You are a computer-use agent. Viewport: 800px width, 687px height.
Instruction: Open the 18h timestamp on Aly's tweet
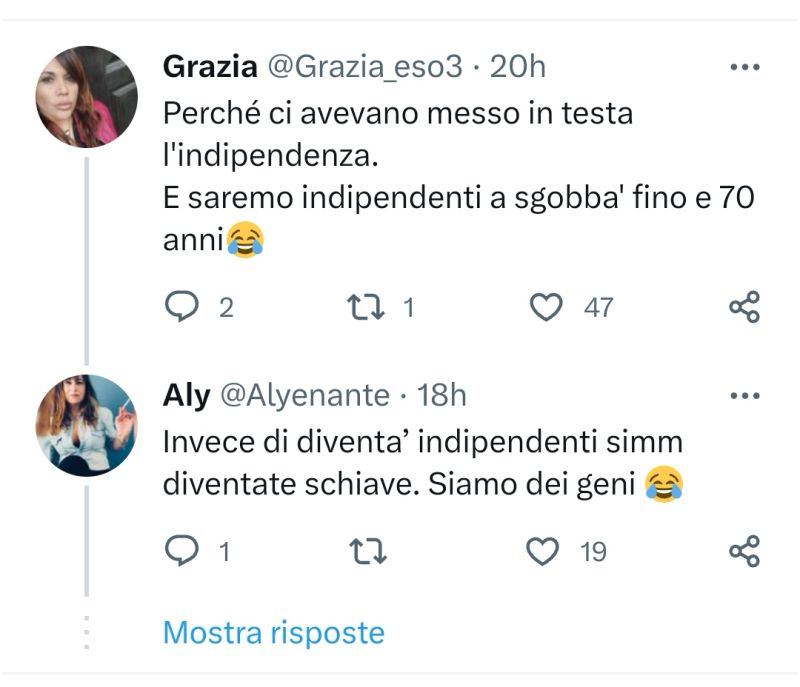(442, 396)
